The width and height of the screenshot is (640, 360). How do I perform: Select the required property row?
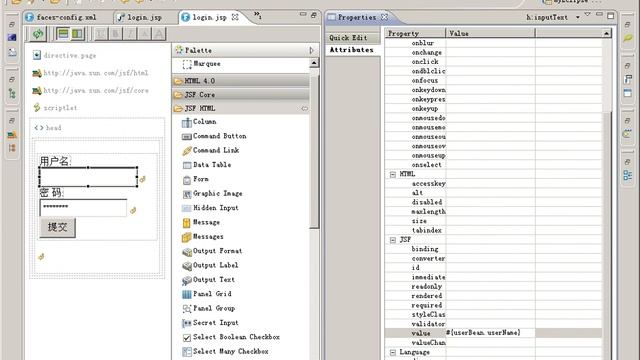tap(493, 305)
